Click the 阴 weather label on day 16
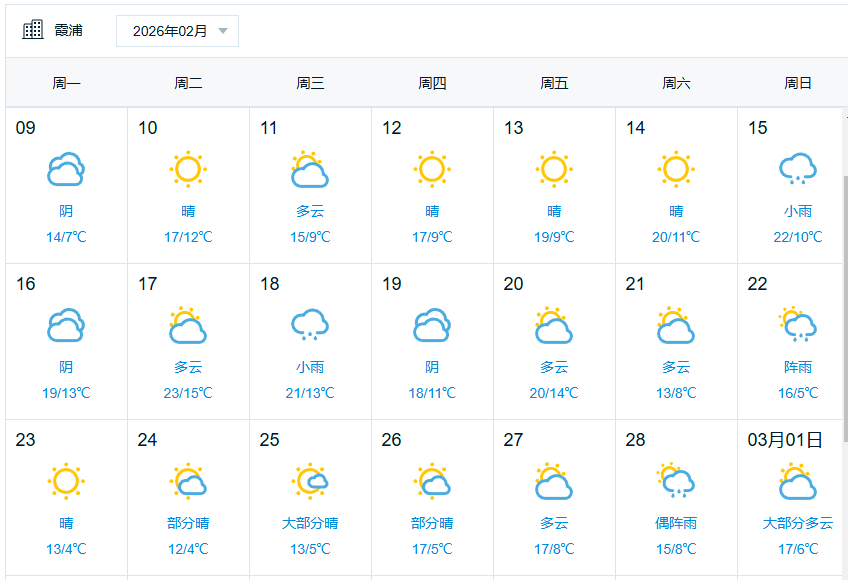 coord(66,367)
